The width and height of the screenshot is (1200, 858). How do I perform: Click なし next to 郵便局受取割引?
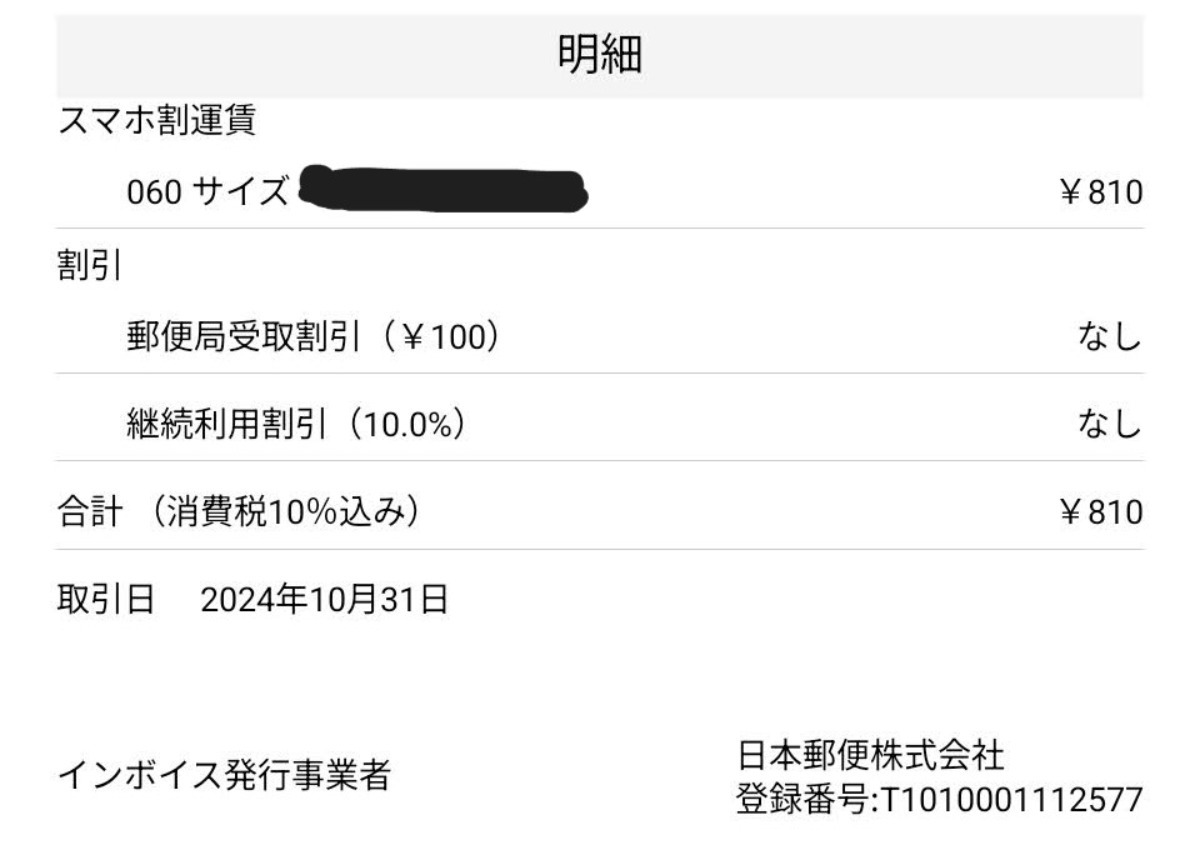[x=1110, y=339]
